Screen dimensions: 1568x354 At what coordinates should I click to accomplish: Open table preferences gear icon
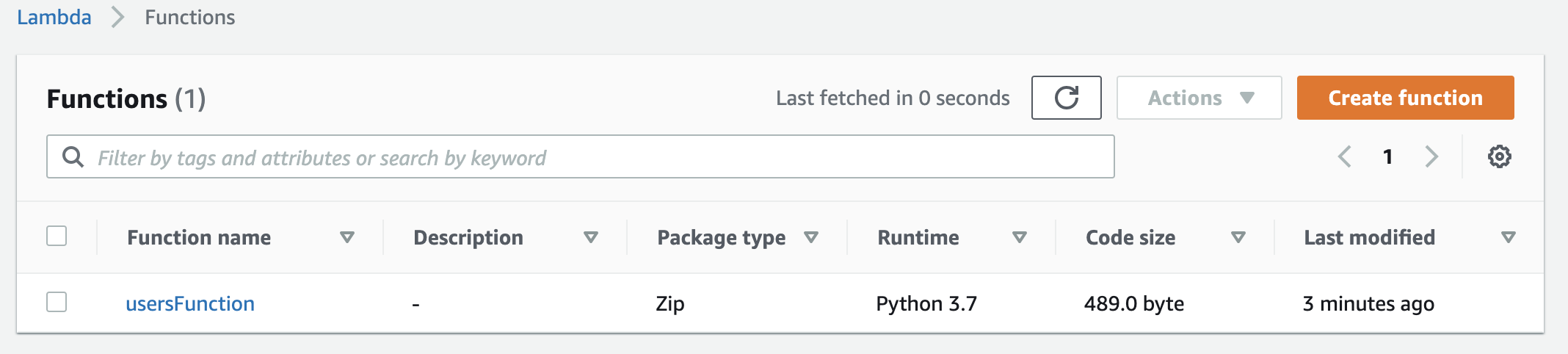click(x=1499, y=156)
